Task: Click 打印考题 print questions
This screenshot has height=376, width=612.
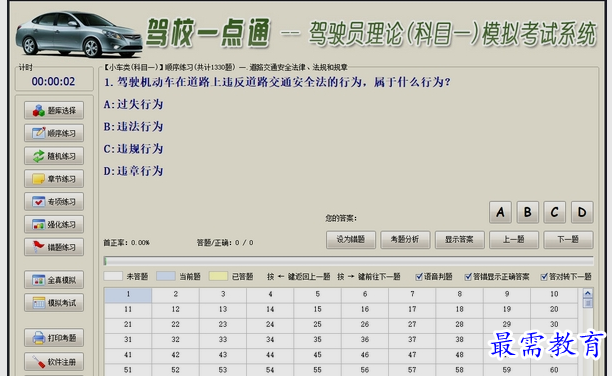Action: click(x=54, y=337)
